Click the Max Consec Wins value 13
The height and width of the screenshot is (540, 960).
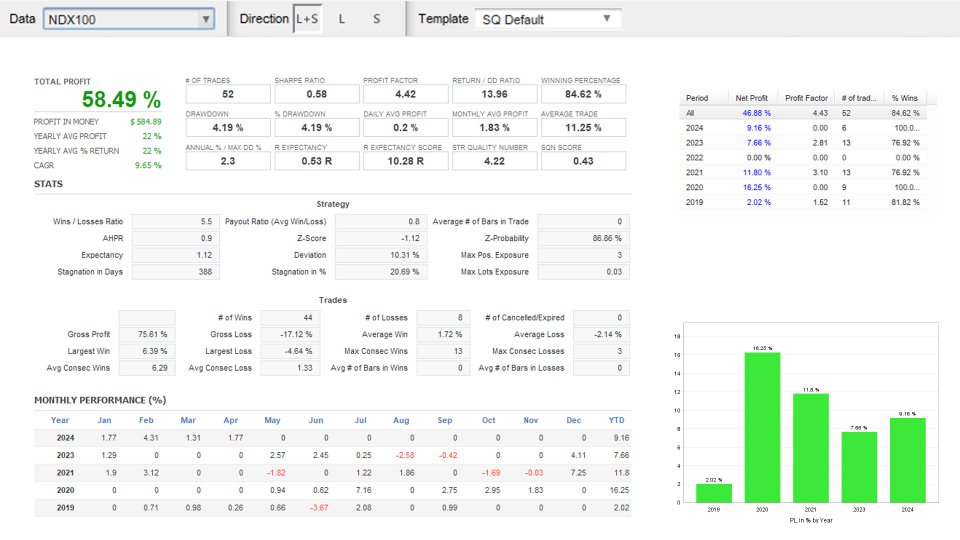444,351
